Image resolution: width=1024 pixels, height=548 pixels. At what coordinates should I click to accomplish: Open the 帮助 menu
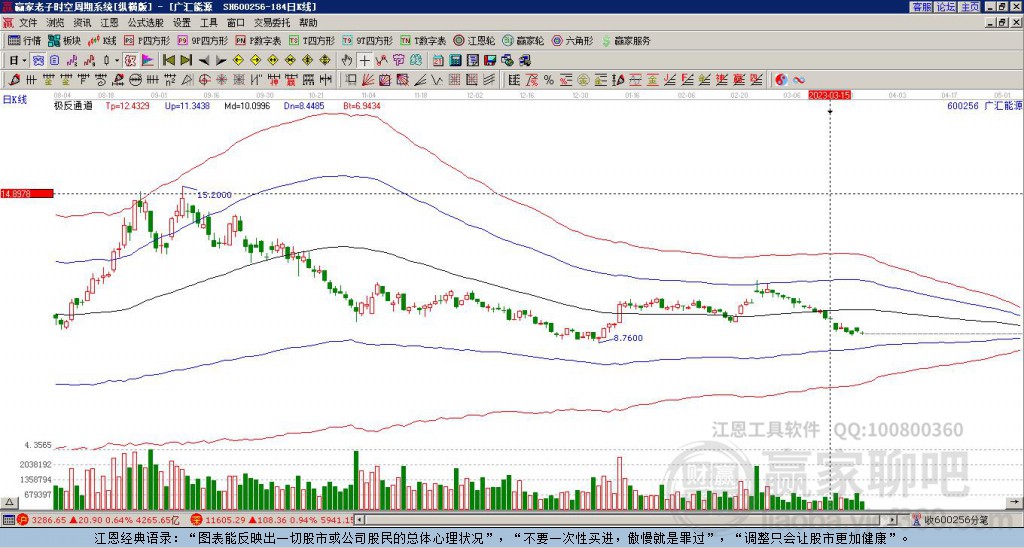tap(308, 23)
